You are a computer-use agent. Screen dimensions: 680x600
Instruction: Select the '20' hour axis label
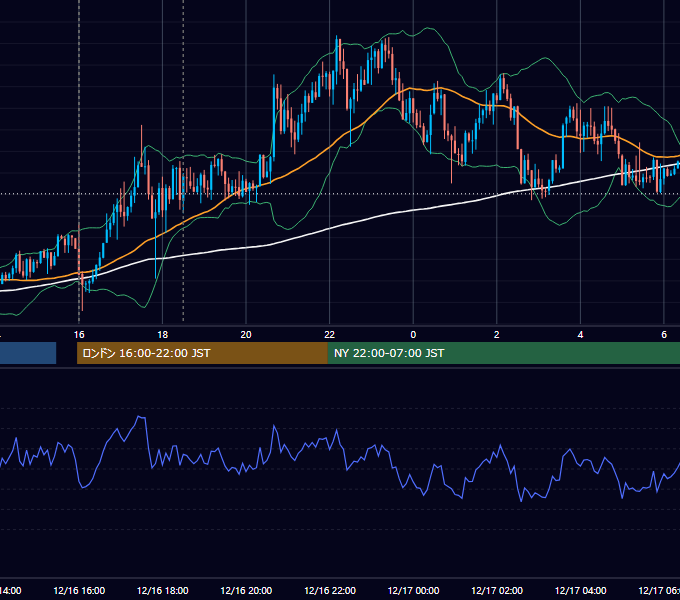pos(246,335)
